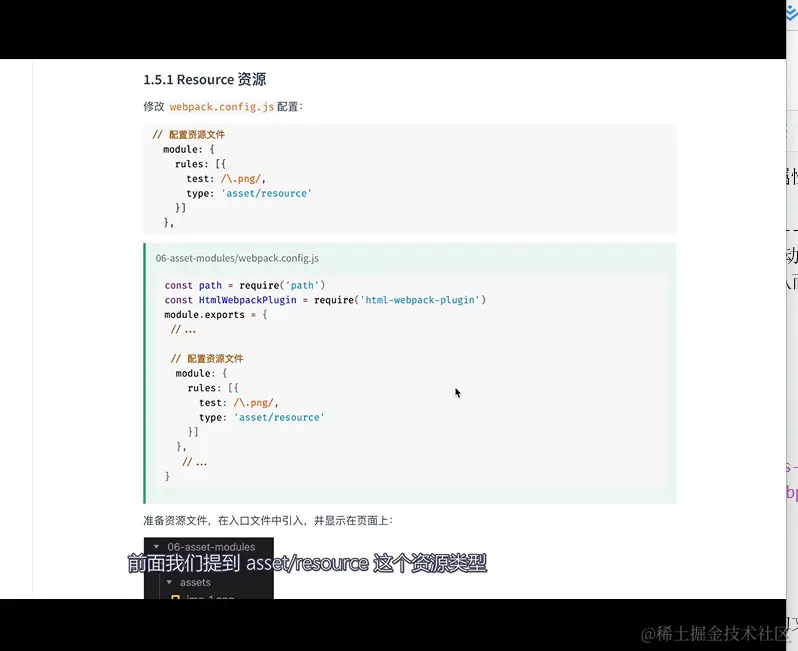Click test: /\.png/ in the first block

tap(226, 179)
